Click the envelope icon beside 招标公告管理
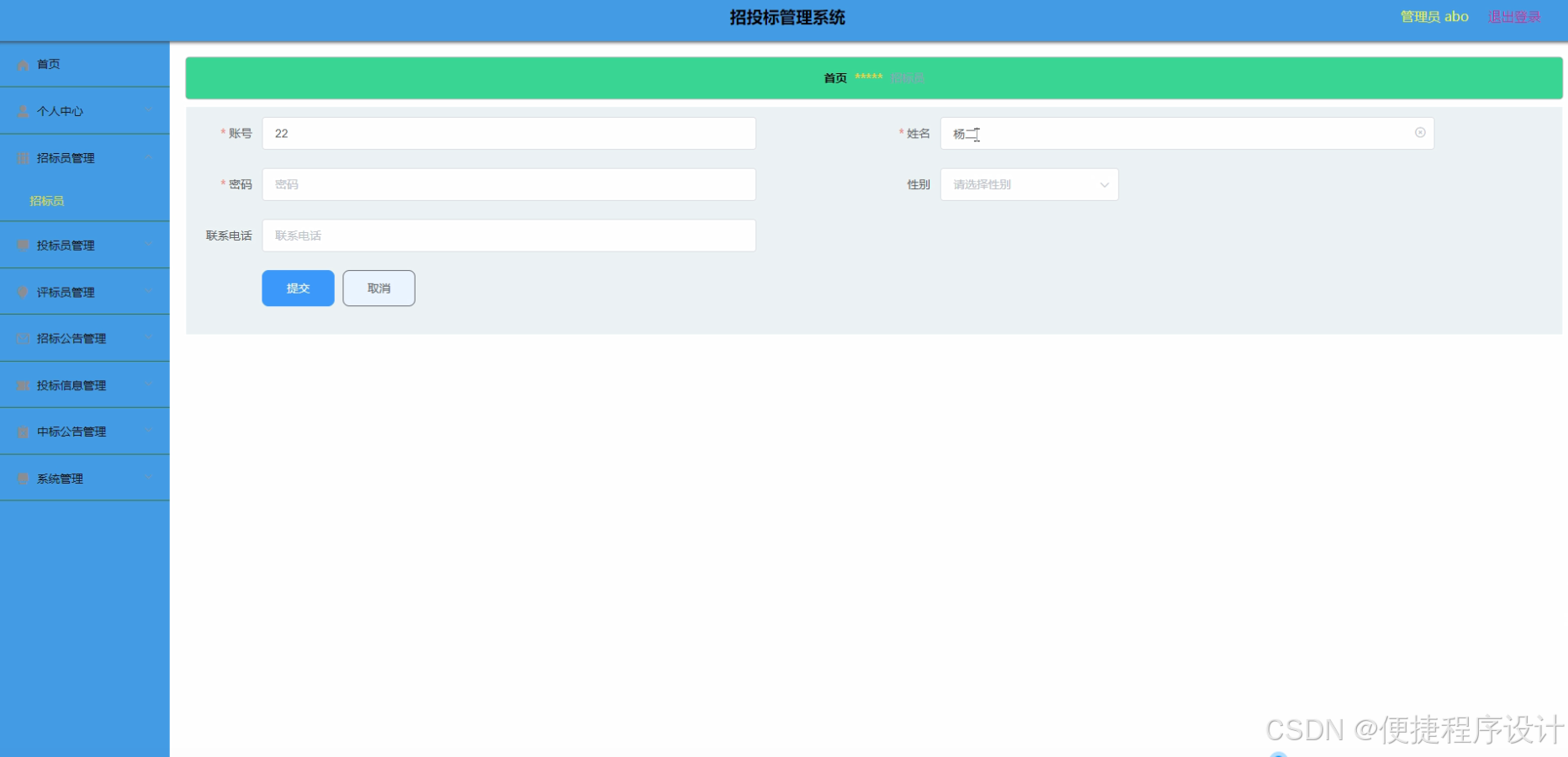This screenshot has height=757, width=1568. click(24, 339)
